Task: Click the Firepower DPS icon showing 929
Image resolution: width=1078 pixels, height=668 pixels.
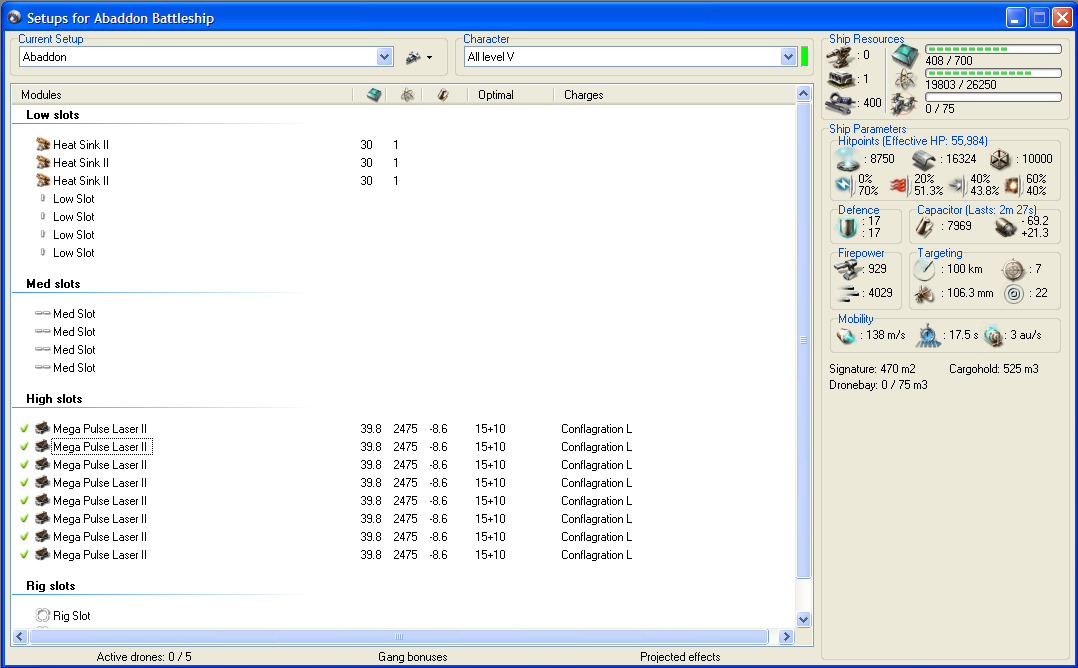Action: (848, 269)
